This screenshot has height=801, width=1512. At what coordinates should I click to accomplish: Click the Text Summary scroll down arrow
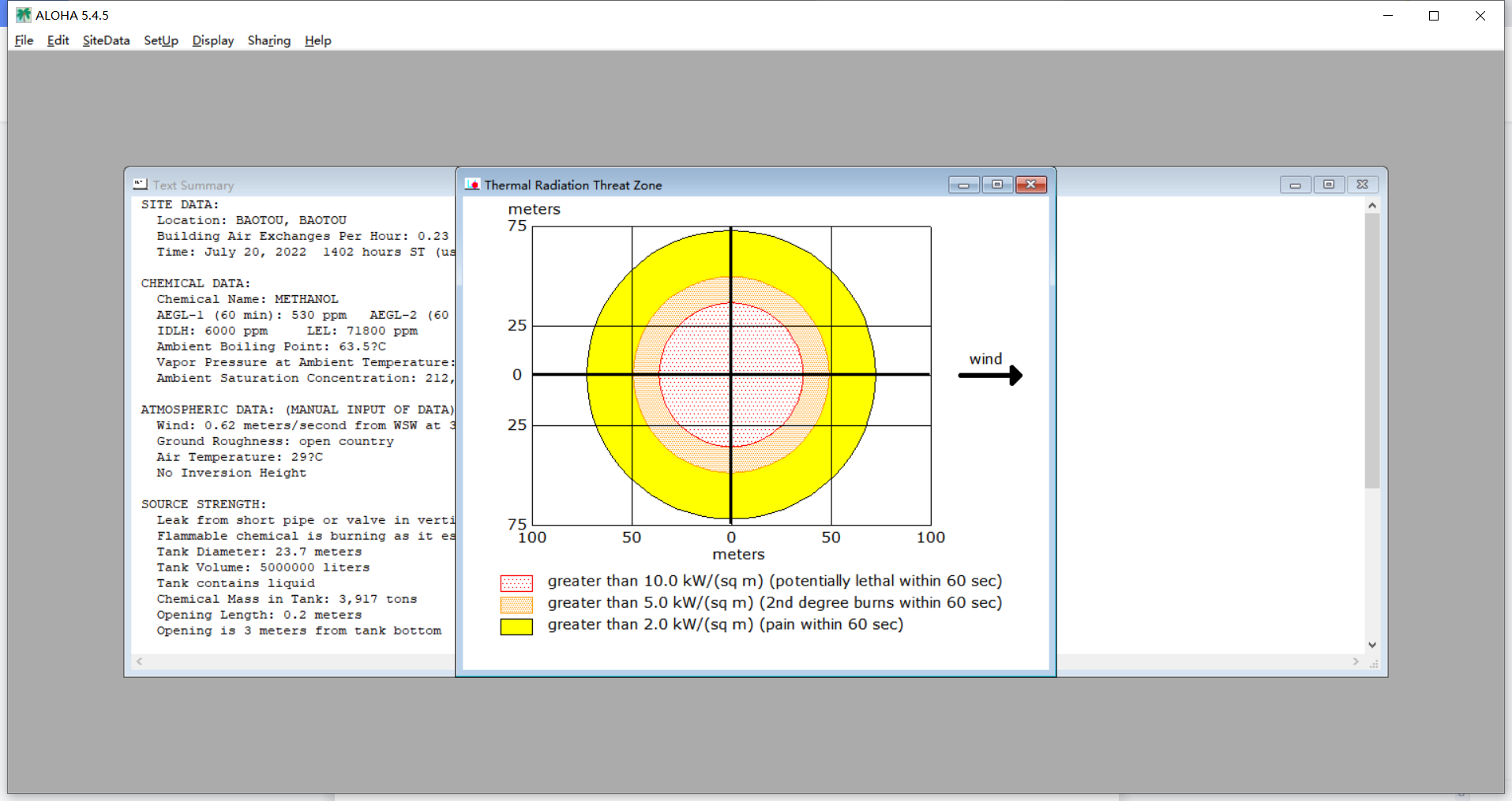[x=1372, y=645]
